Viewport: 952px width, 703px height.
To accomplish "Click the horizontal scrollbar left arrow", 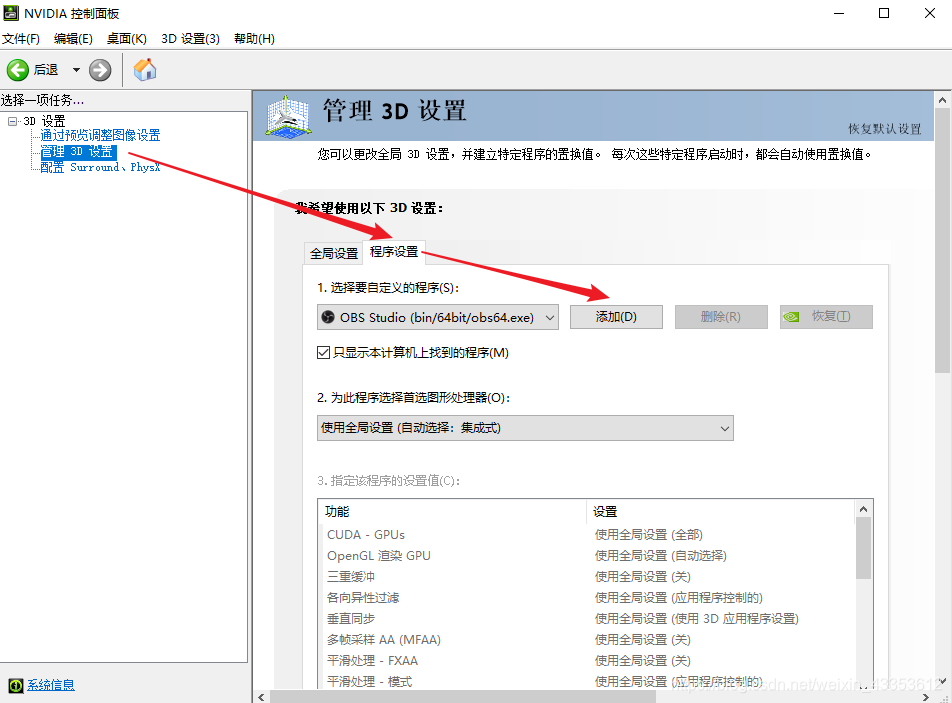I will (261, 697).
